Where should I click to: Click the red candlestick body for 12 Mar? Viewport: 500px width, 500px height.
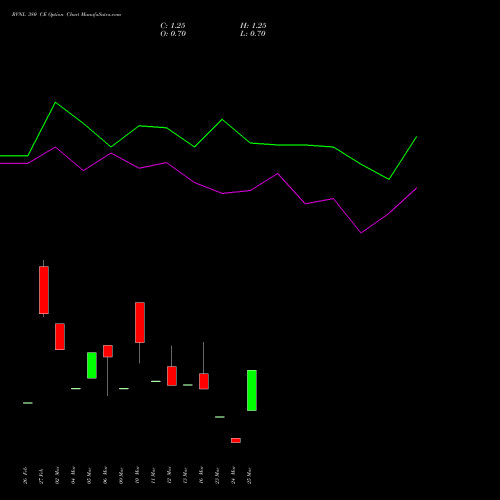pyautogui.click(x=172, y=376)
